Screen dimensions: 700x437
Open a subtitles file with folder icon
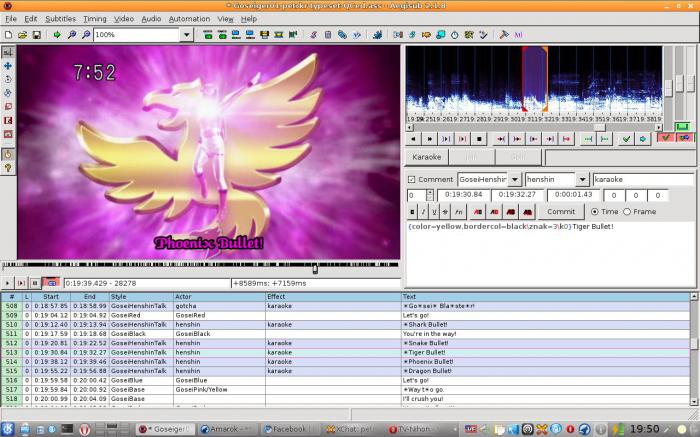22,34
